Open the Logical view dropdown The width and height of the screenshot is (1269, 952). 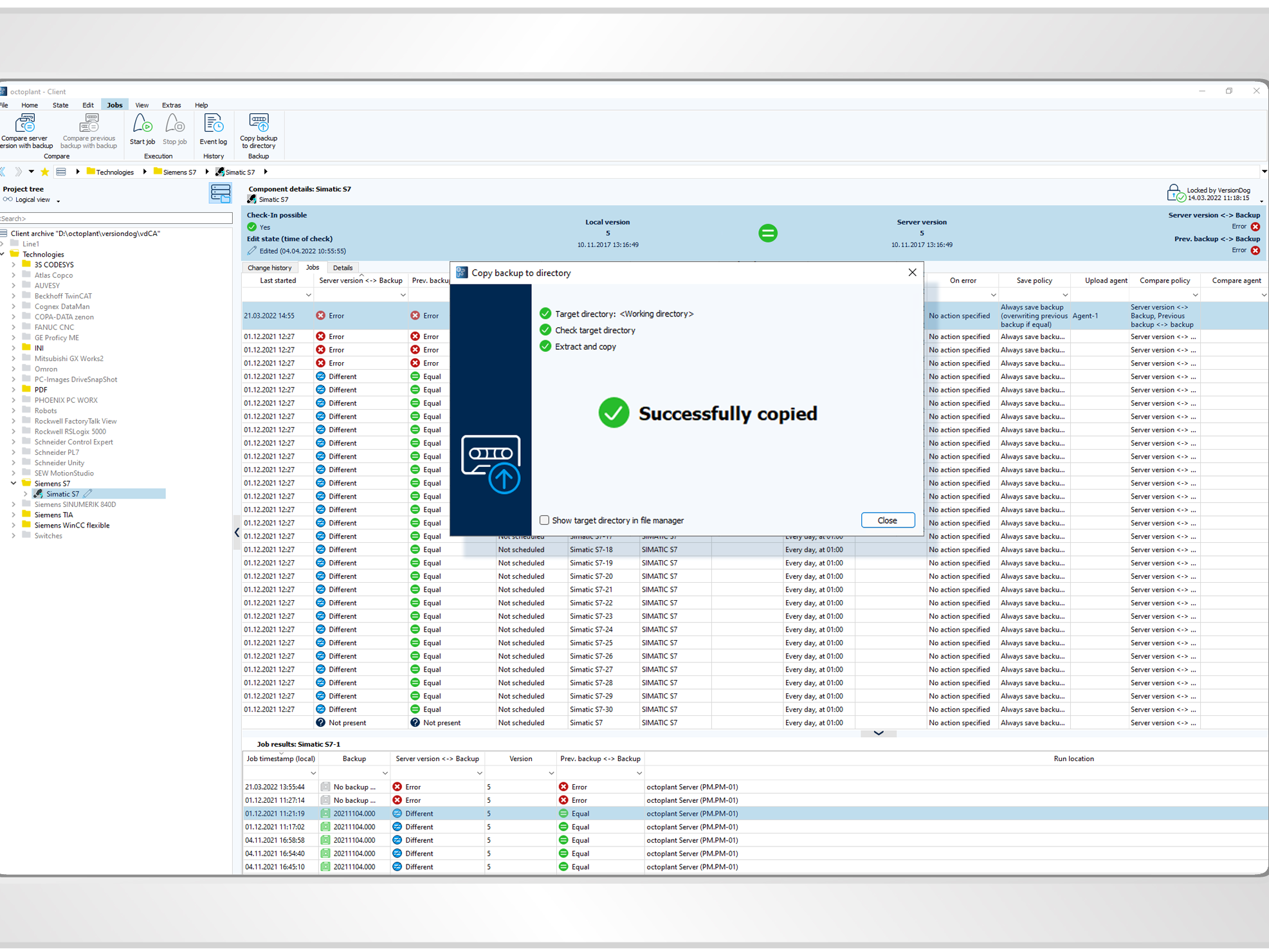(58, 201)
